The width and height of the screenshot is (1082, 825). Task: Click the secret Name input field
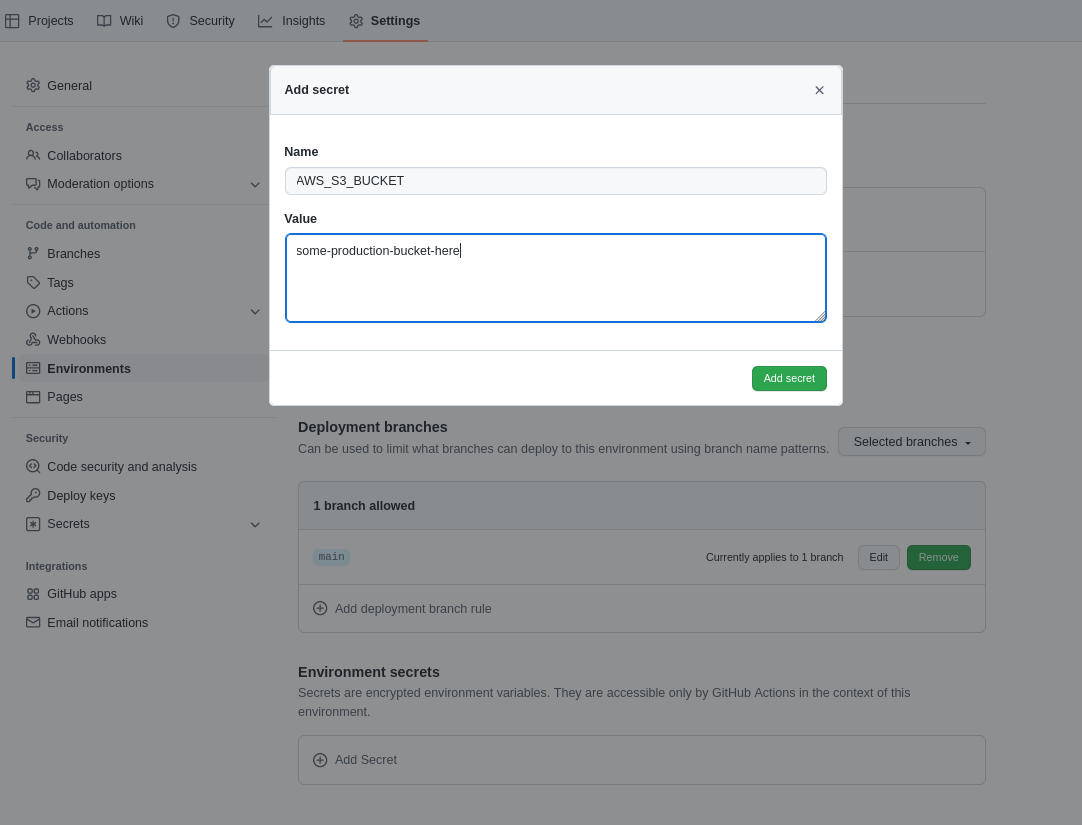[x=555, y=181]
